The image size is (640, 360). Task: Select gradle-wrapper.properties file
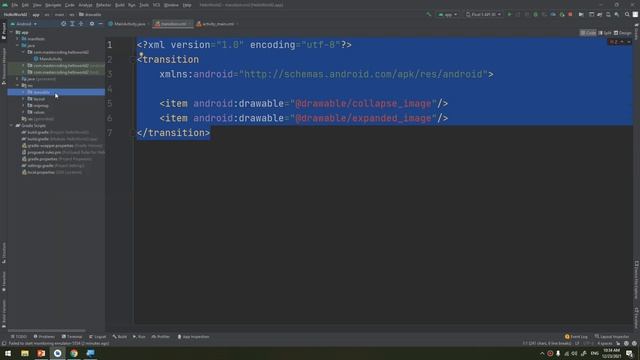click(x=50, y=146)
